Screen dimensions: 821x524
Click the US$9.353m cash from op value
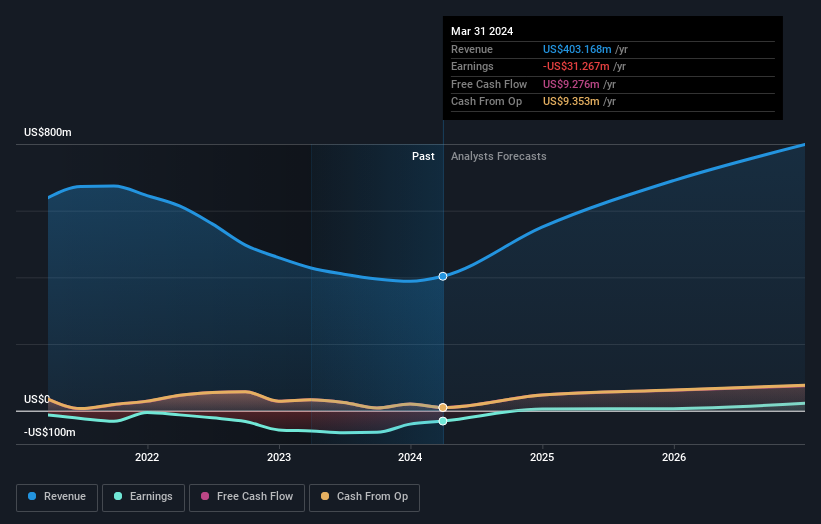(571, 102)
